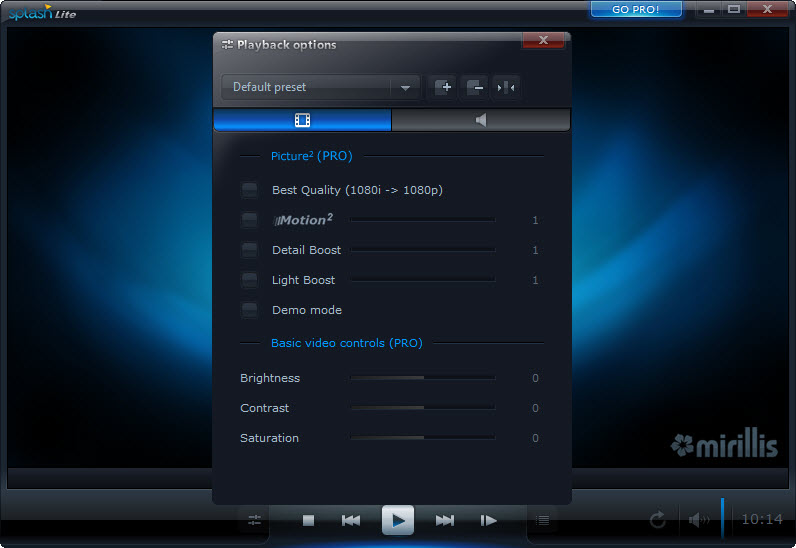
Task: Switch to the audio speaker tab
Action: [481, 120]
